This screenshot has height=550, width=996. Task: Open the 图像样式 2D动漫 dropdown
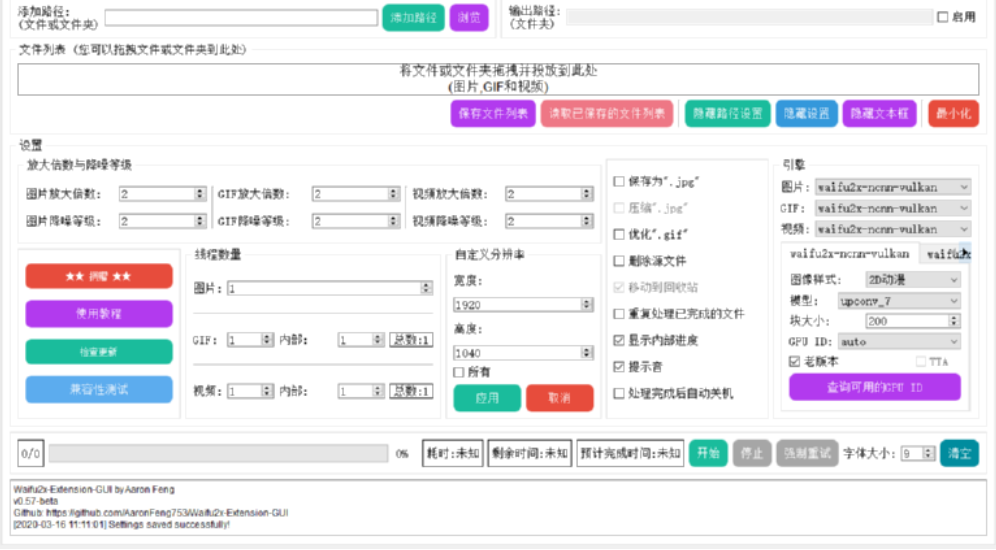899,280
